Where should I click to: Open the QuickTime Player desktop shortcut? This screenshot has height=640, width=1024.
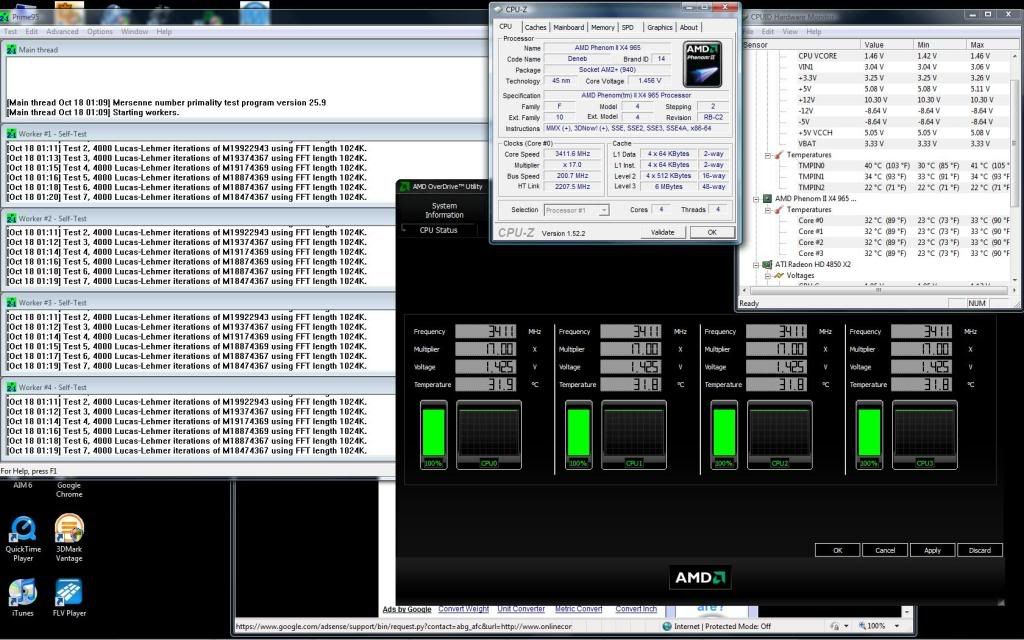point(23,529)
